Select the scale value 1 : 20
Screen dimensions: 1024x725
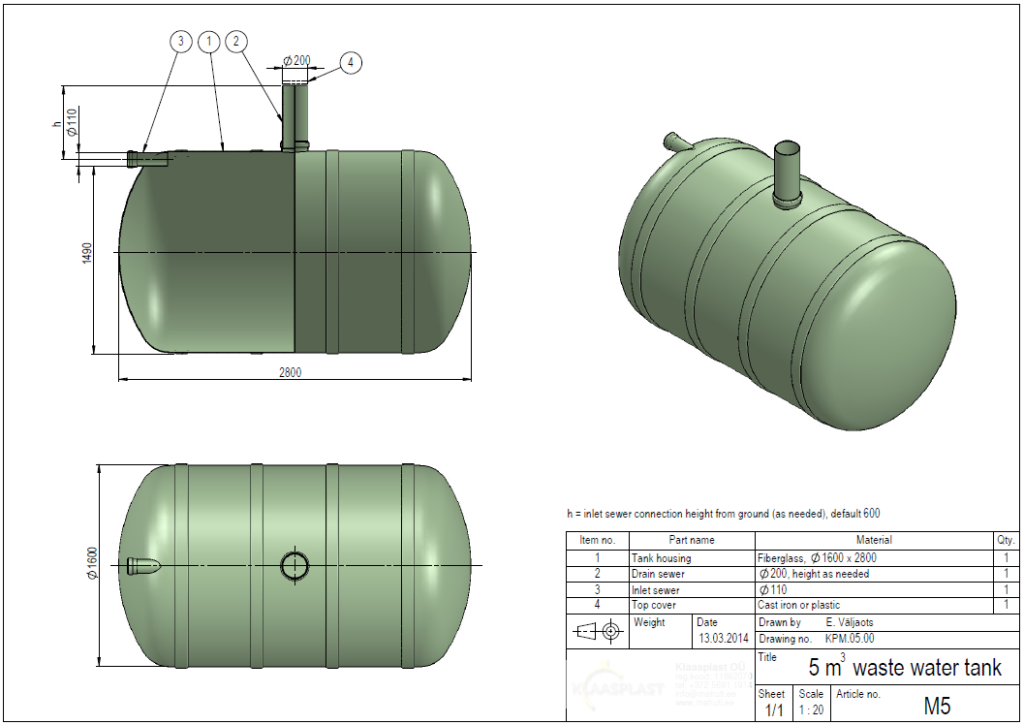click(x=811, y=710)
